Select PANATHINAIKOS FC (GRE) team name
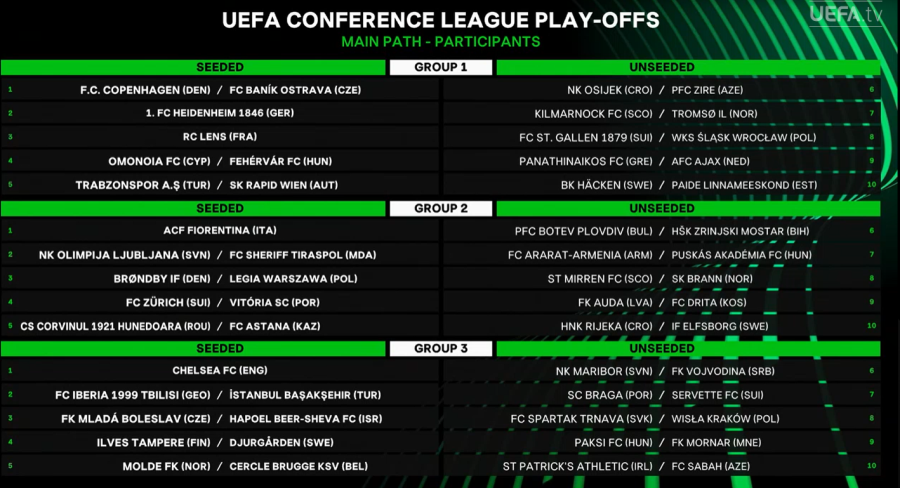 pyautogui.click(x=585, y=161)
